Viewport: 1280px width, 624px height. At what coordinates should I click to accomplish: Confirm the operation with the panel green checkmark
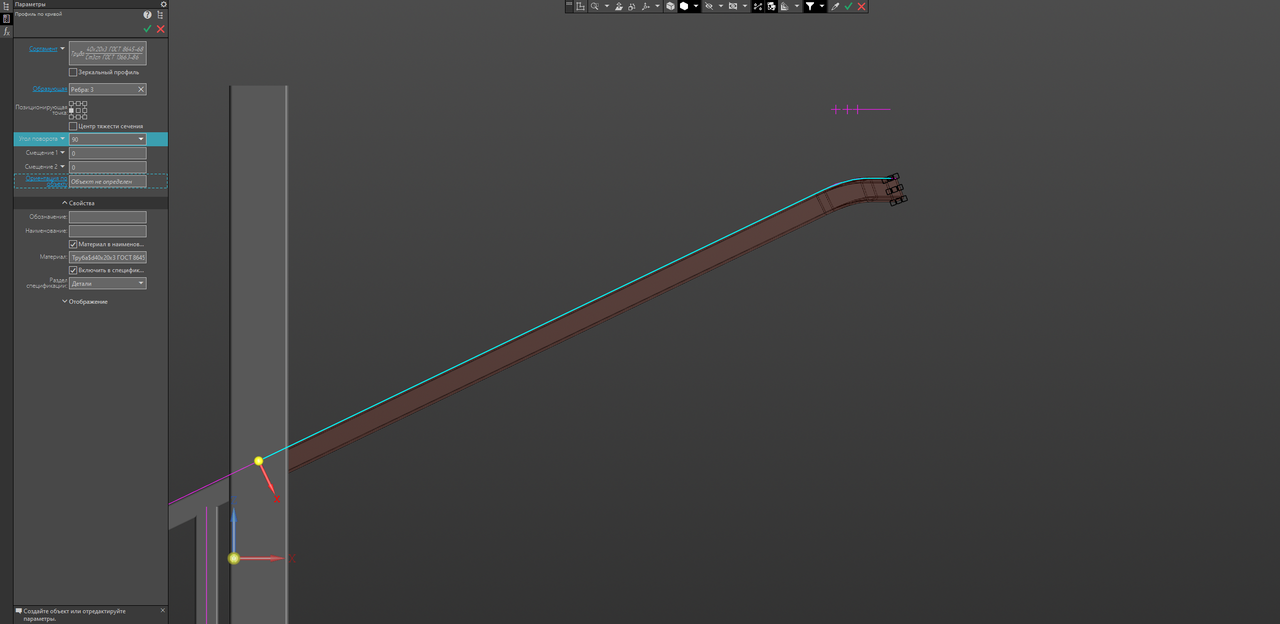147,29
